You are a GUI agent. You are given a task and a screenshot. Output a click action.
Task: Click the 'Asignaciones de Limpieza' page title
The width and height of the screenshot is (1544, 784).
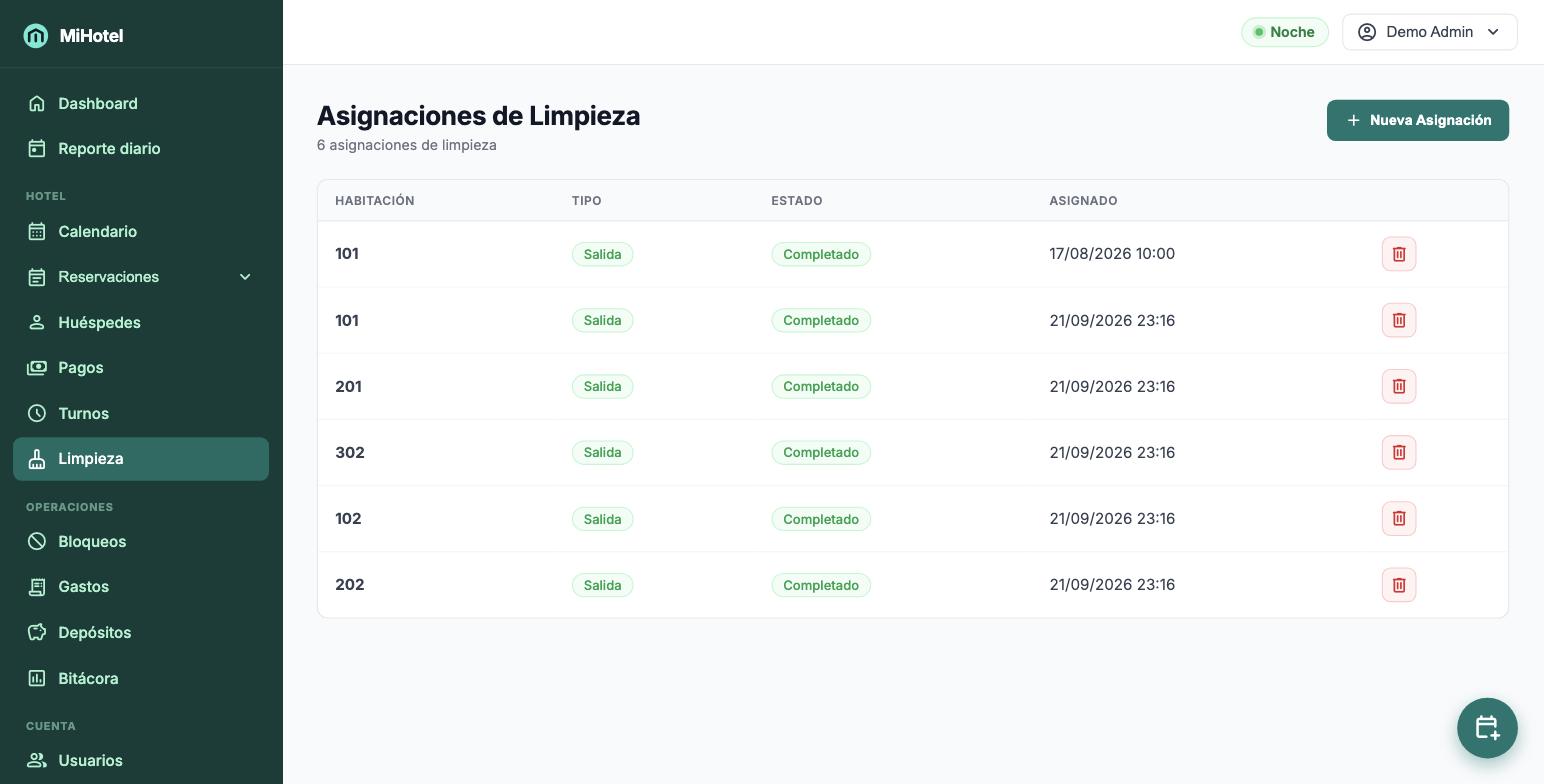click(478, 116)
